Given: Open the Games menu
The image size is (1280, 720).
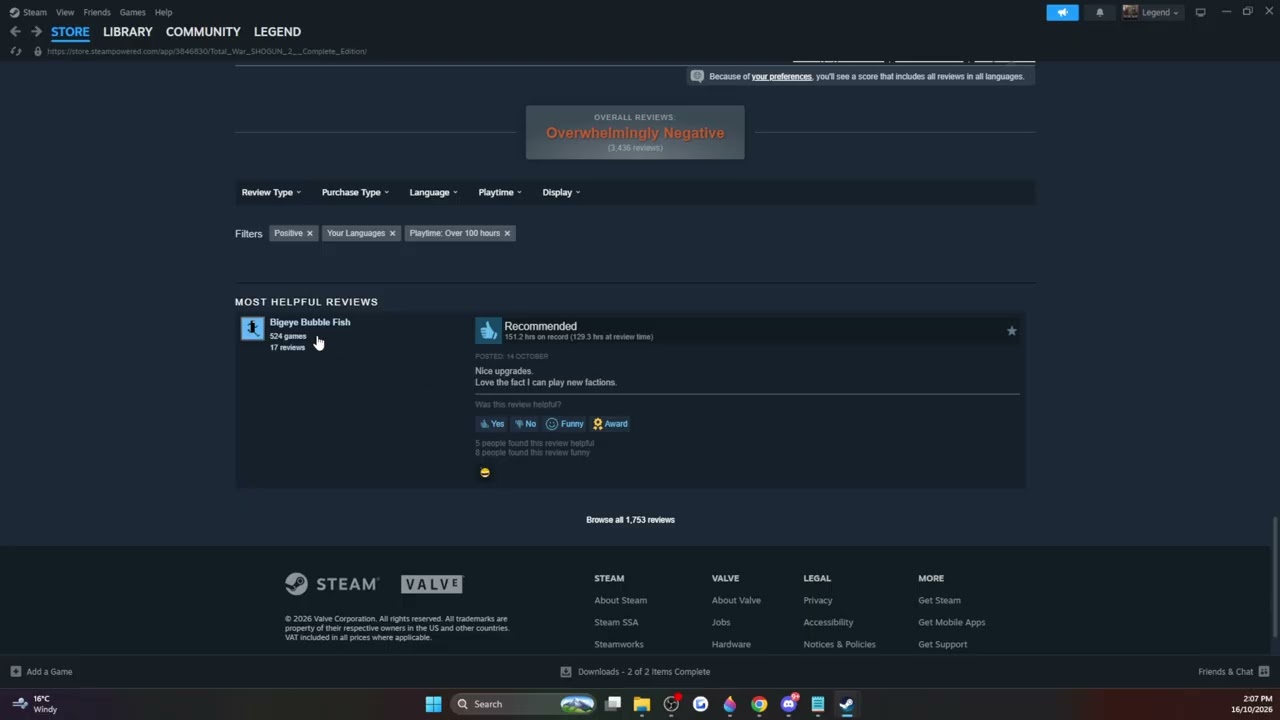Looking at the screenshot, I should (x=132, y=12).
